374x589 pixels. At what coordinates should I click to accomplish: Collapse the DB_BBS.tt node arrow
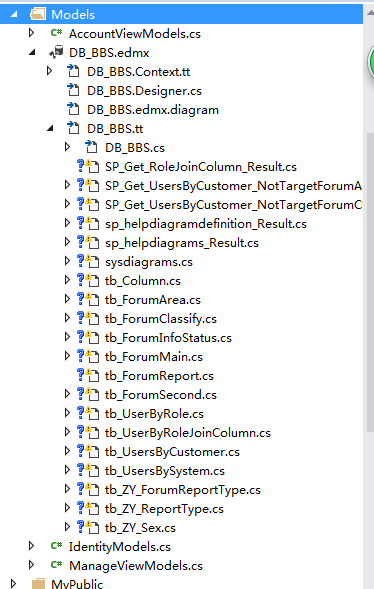50,129
